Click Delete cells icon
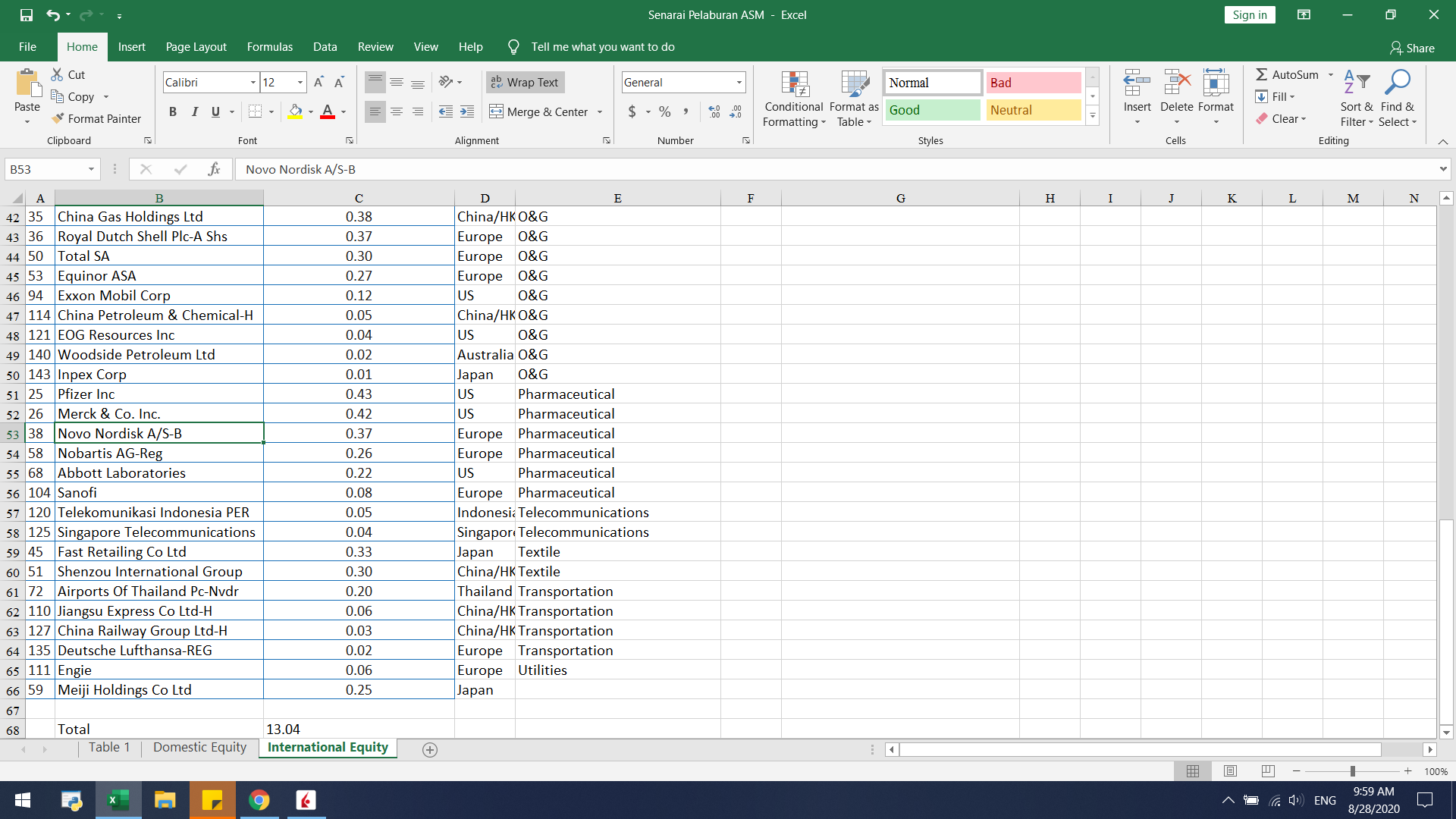The image size is (1456, 819). click(x=1177, y=83)
